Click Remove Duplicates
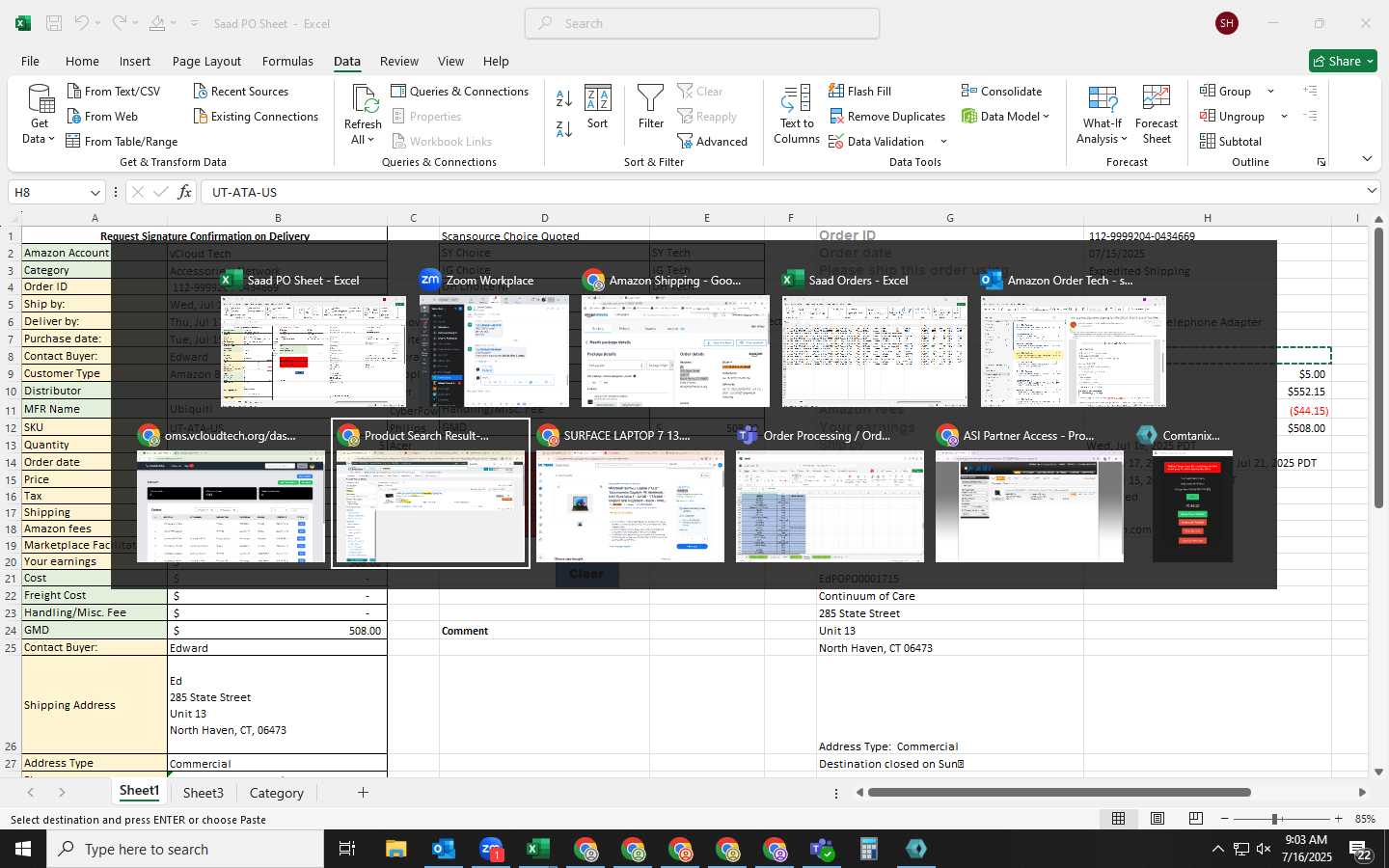This screenshot has height=868, width=1389. 886,117
